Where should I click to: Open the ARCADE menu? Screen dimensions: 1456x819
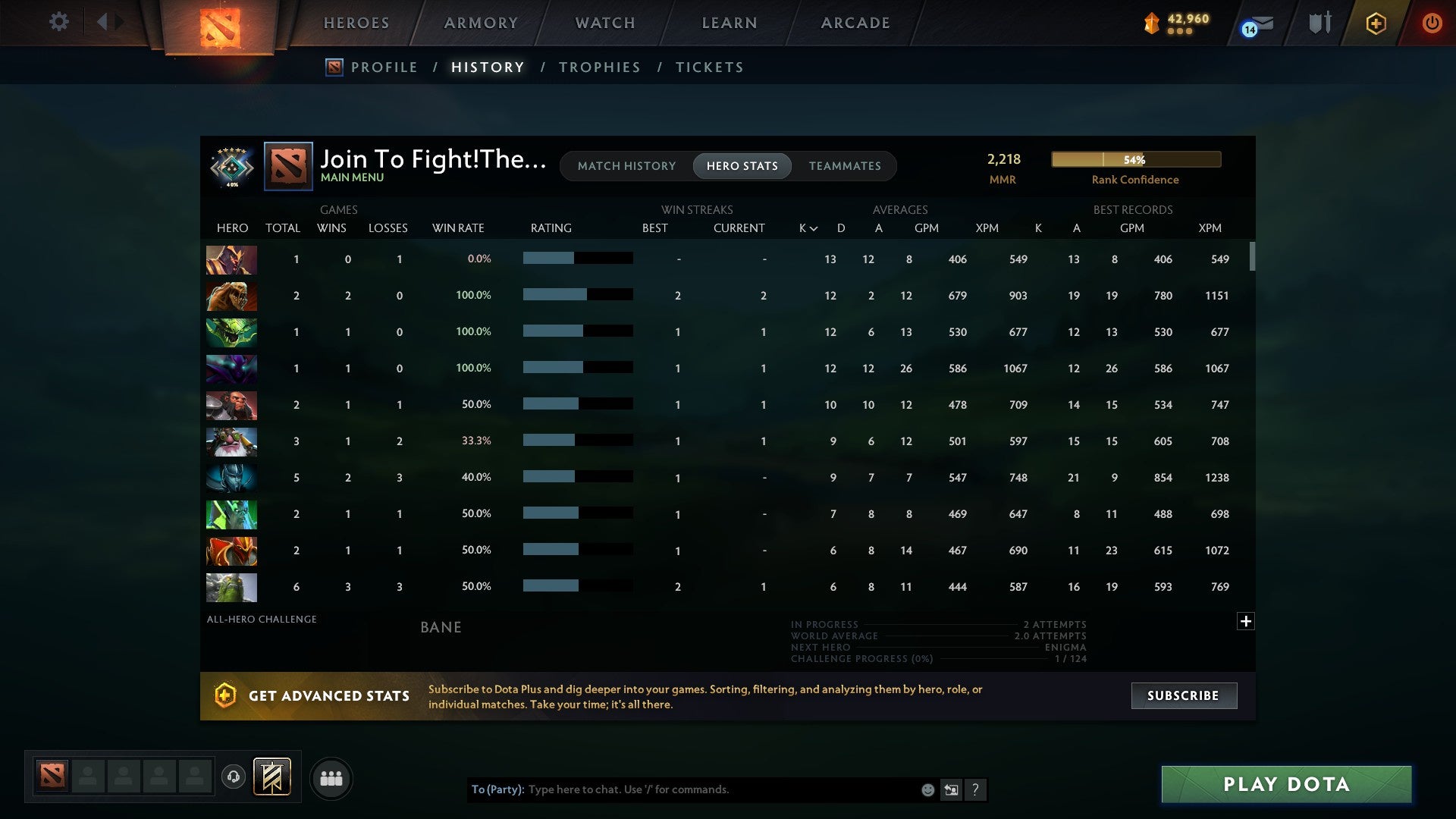tap(855, 23)
